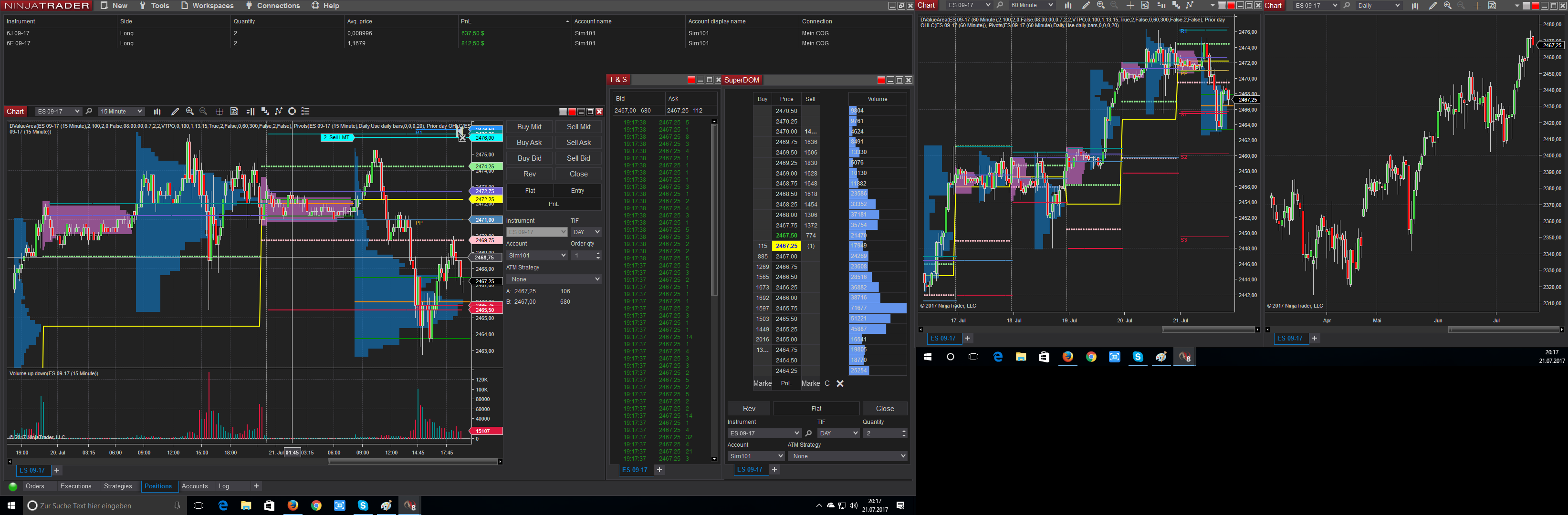This screenshot has width=1568, height=515.
Task: Click Buy Ask button
Action: 529,143
